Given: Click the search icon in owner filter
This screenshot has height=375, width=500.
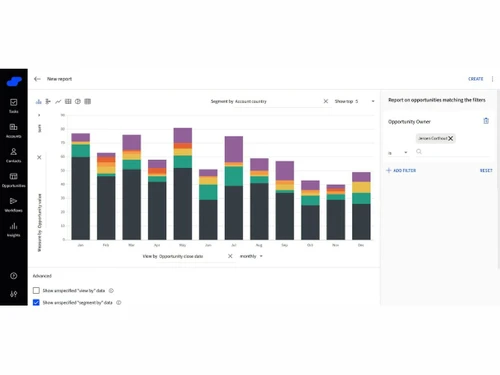Looking at the screenshot, I should pos(419,152).
